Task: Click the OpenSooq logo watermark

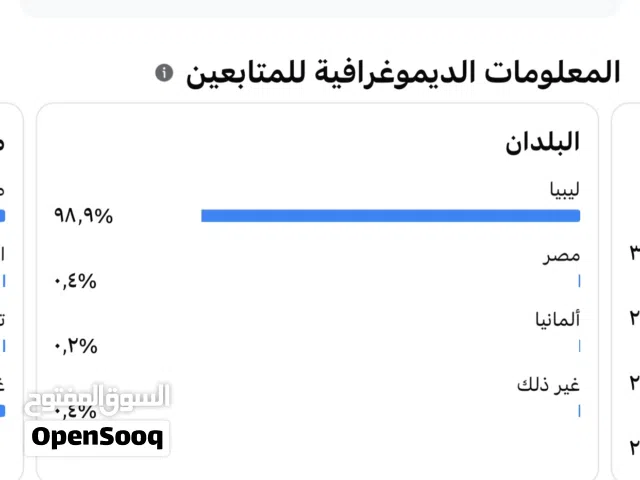Action: click(x=97, y=437)
